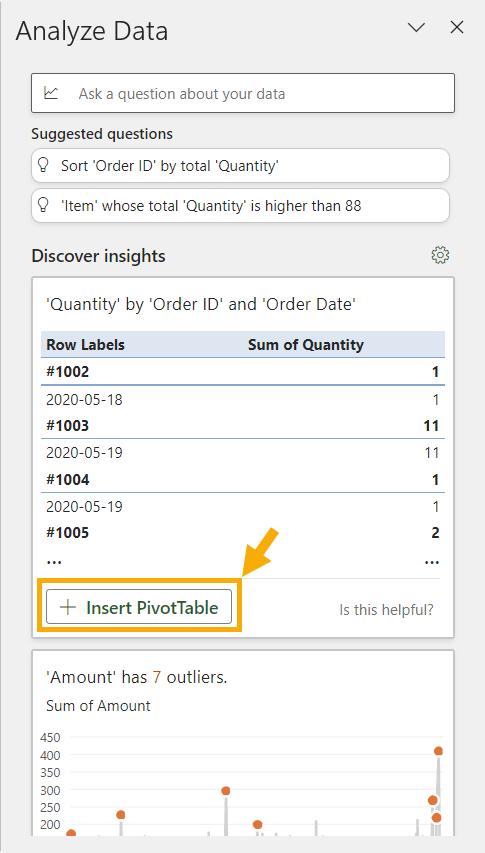Click the Sum of Quantity column header
The image size is (485, 853).
point(306,344)
